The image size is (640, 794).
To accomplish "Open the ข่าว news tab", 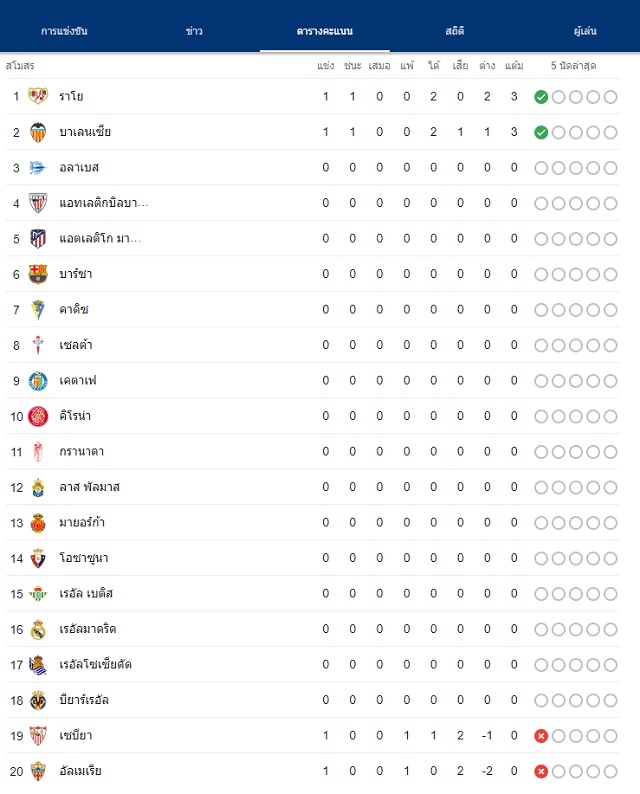I will (194, 31).
